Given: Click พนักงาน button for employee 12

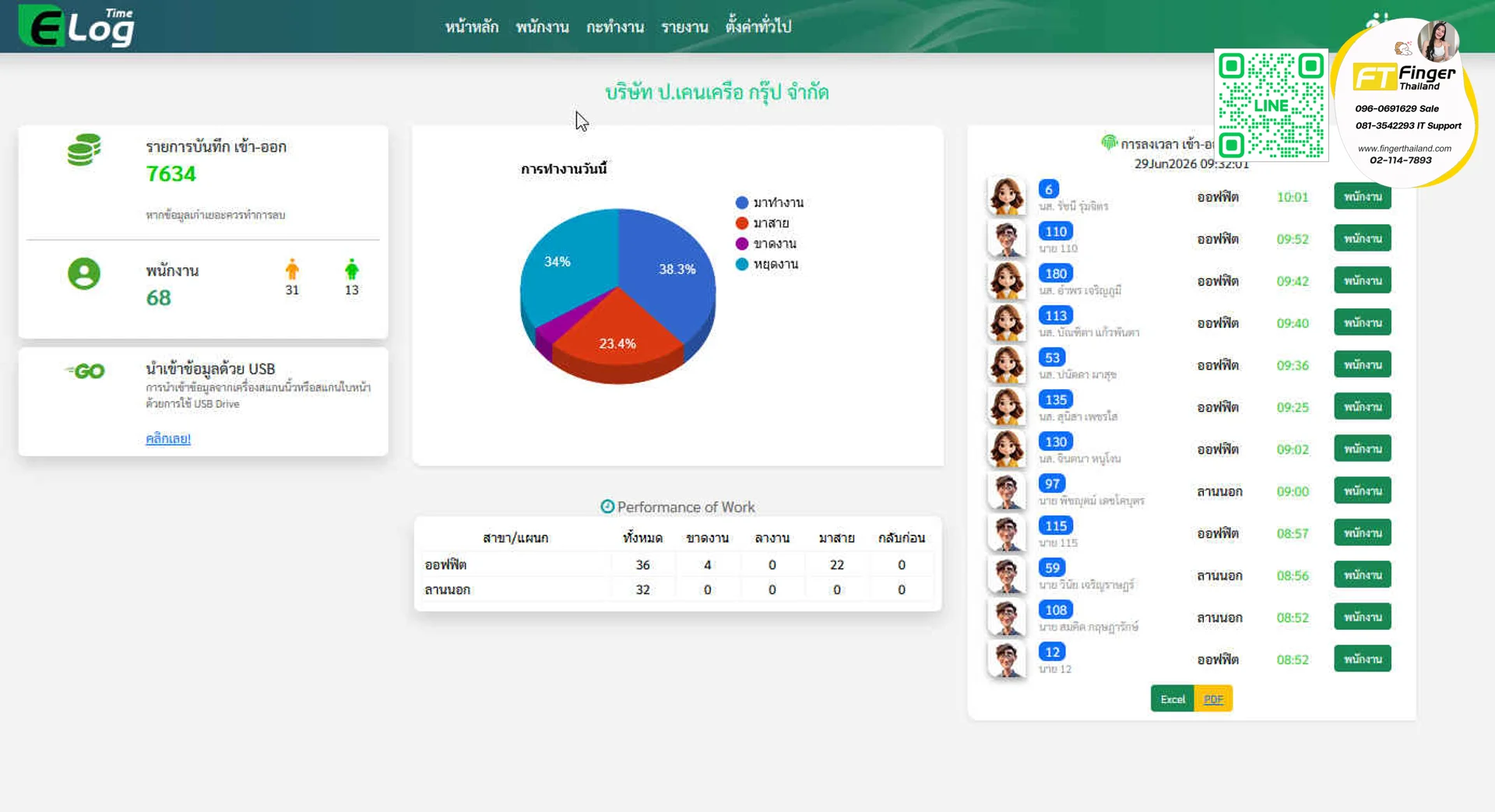Looking at the screenshot, I should tap(1363, 659).
